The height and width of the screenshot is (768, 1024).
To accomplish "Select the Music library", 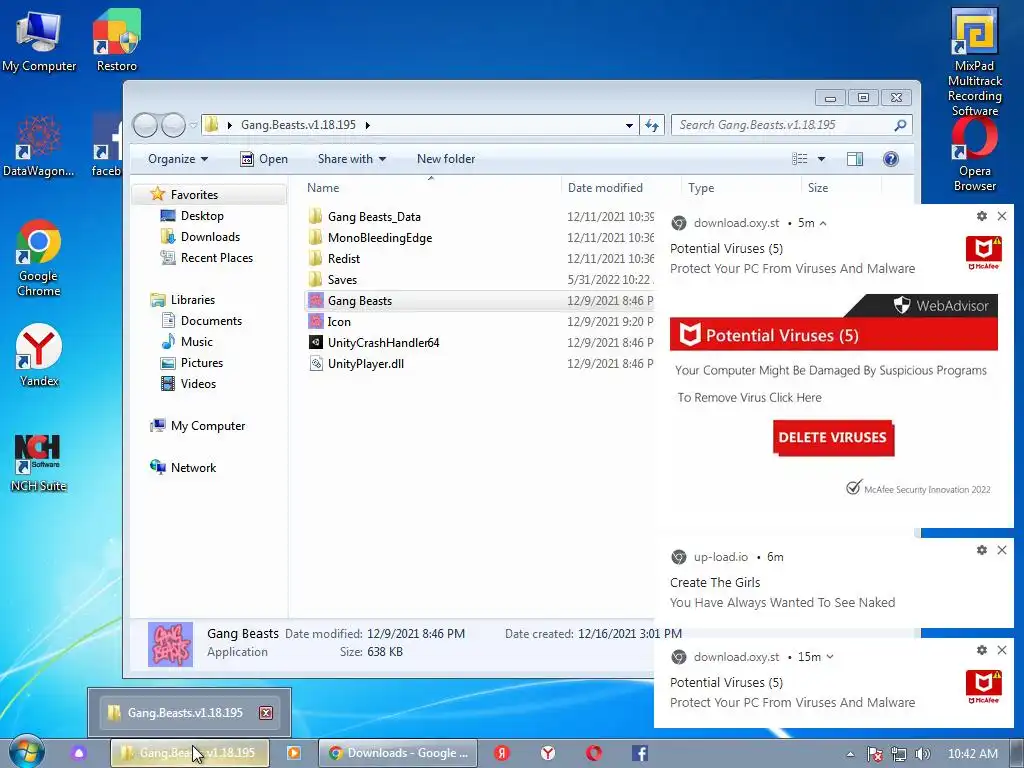I will [x=197, y=342].
